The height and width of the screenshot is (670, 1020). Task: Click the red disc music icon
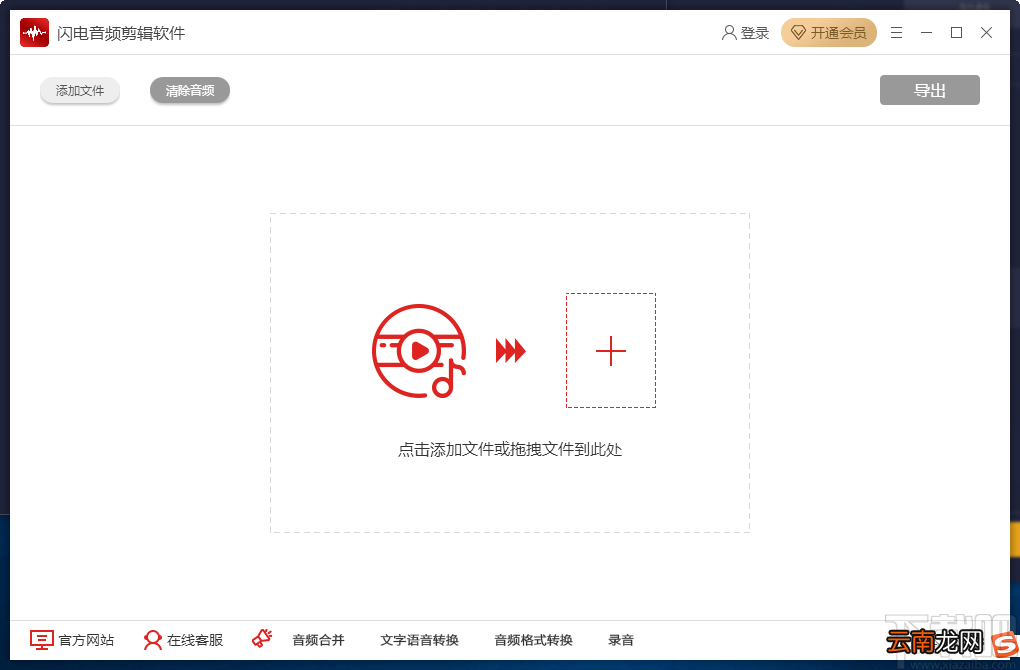point(420,351)
